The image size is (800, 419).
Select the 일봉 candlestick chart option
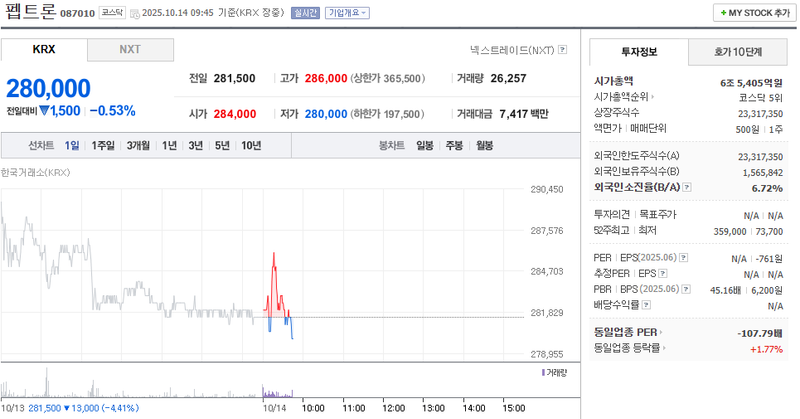pos(425,146)
